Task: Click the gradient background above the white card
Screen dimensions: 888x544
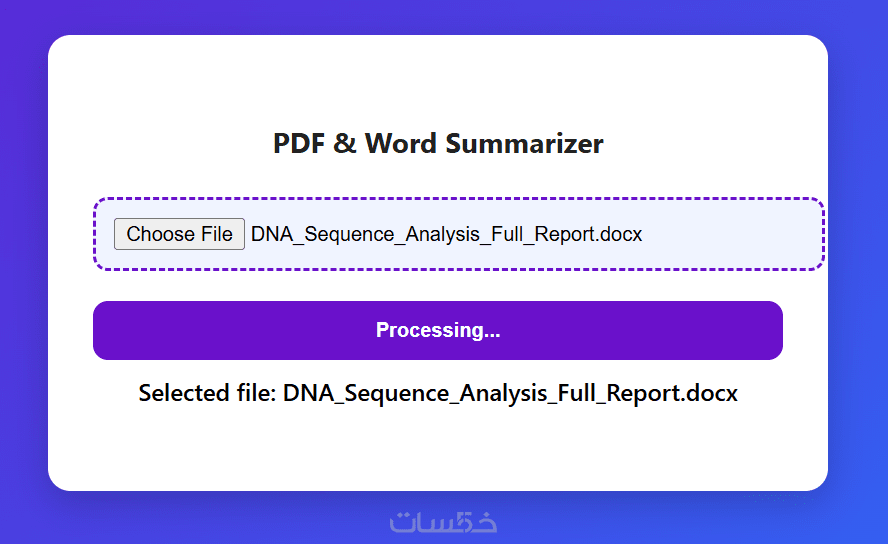Action: tap(438, 16)
